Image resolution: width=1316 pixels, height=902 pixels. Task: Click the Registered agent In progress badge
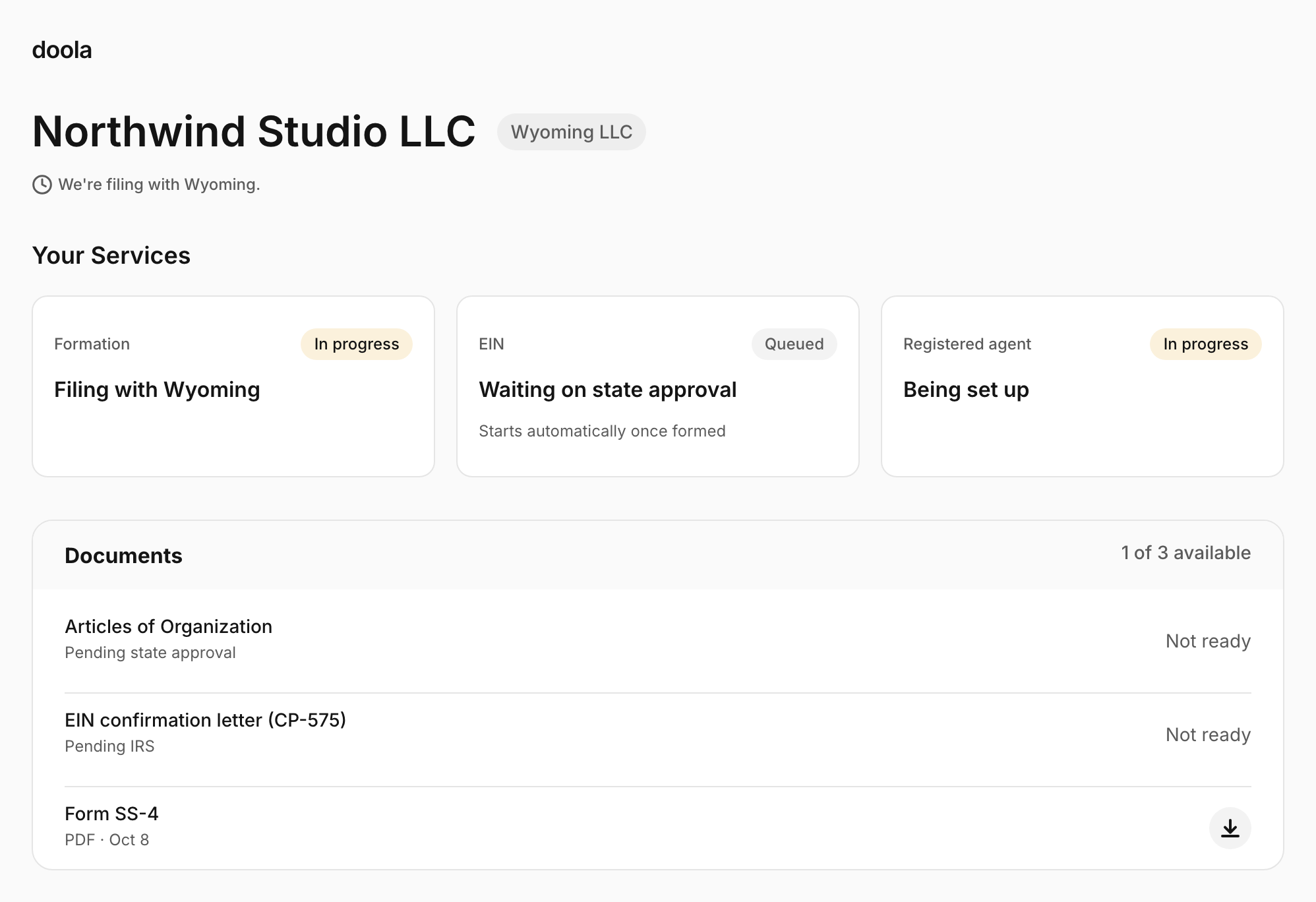point(1206,344)
